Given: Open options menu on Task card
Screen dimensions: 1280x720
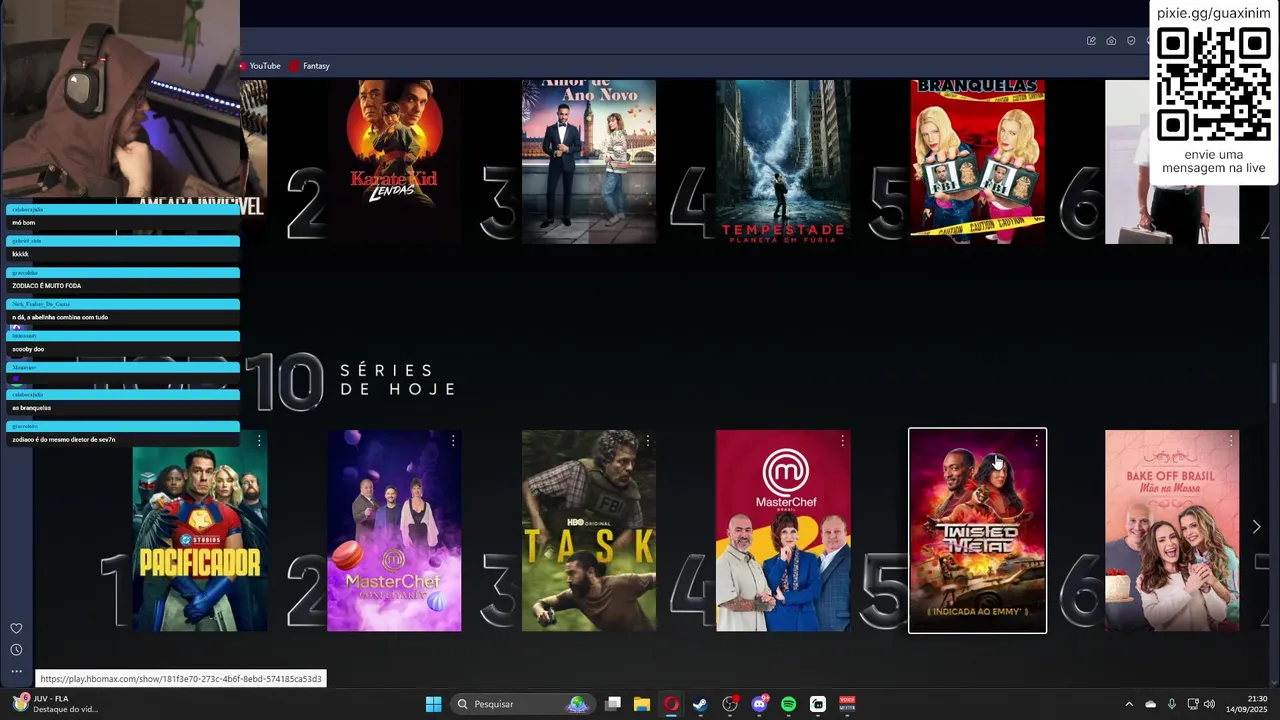Looking at the screenshot, I should point(648,441).
